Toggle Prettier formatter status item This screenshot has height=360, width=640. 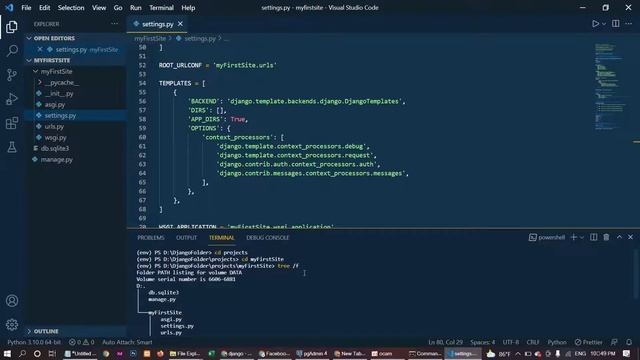(589, 342)
